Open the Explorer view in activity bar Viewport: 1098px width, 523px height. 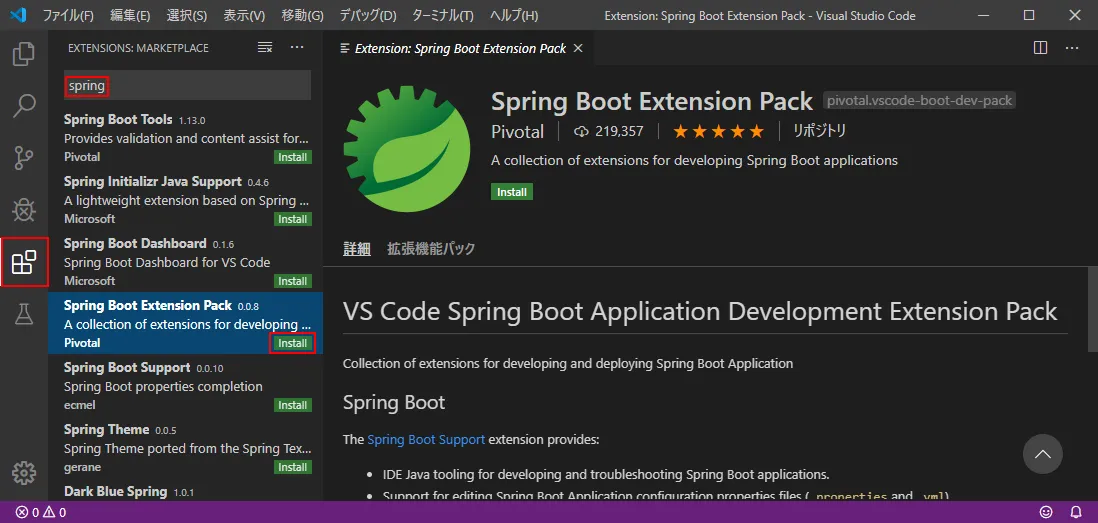[x=24, y=55]
